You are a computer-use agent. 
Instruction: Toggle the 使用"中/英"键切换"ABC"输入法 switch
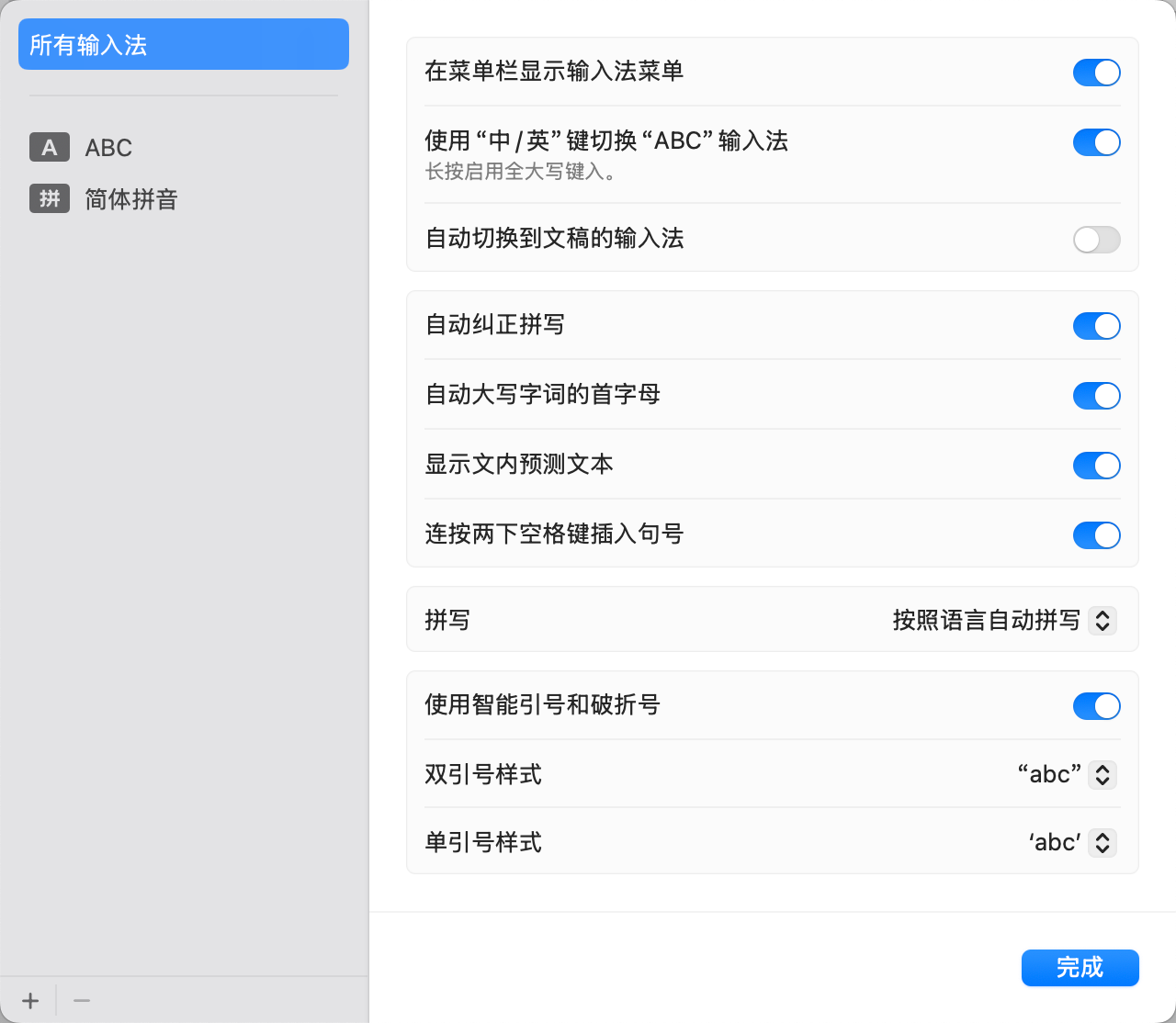1096,142
